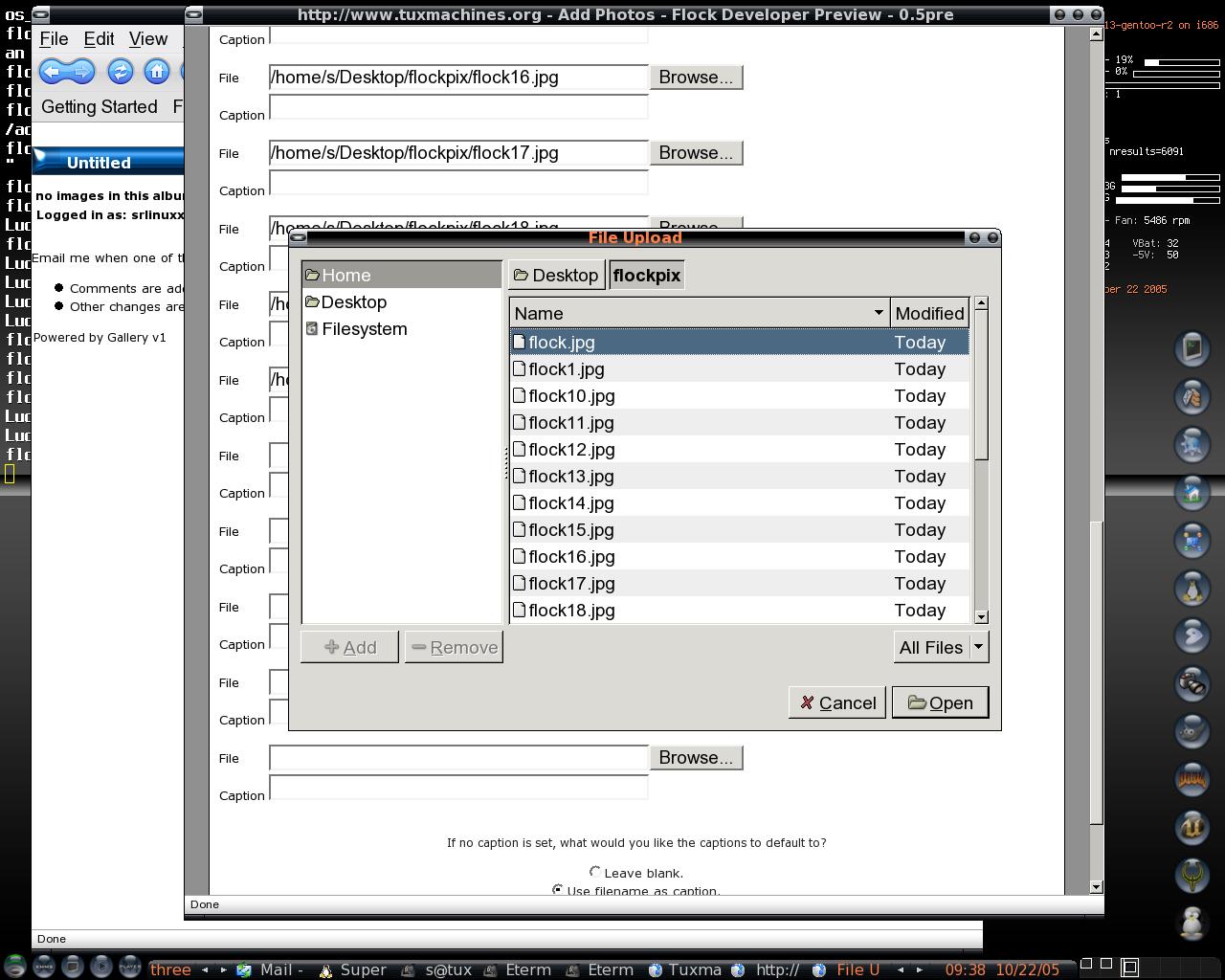This screenshot has height=980, width=1225.
Task: Select flock15.jpg in the file list
Action: pyautogui.click(x=740, y=529)
